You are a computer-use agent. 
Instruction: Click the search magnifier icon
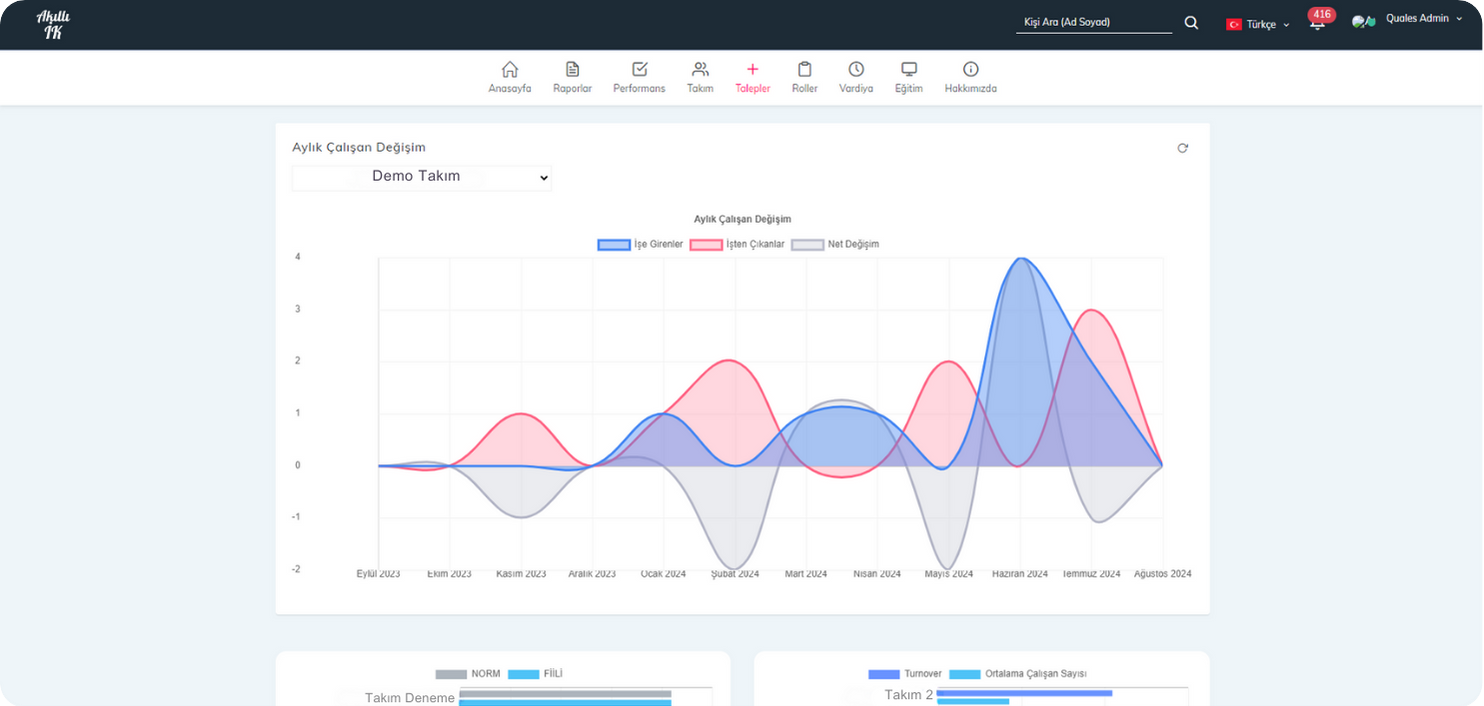coord(1191,22)
